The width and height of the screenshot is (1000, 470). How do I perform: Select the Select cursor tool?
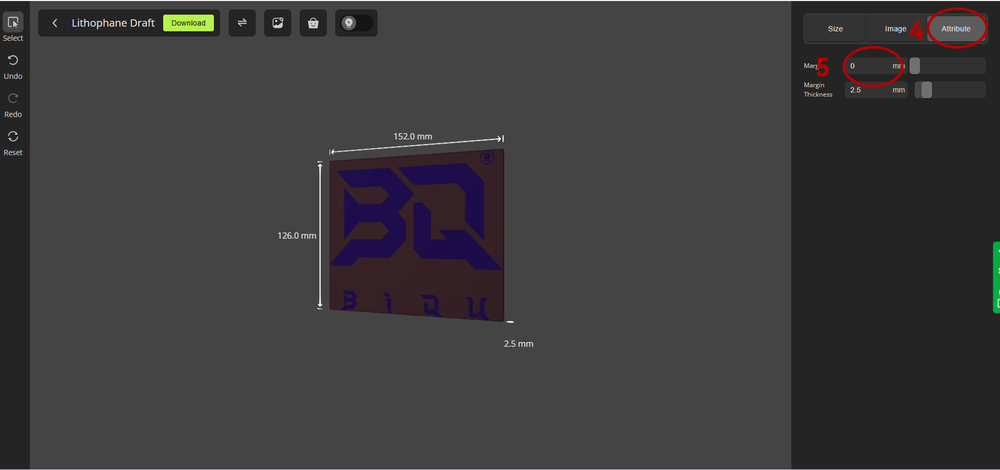tap(13, 23)
